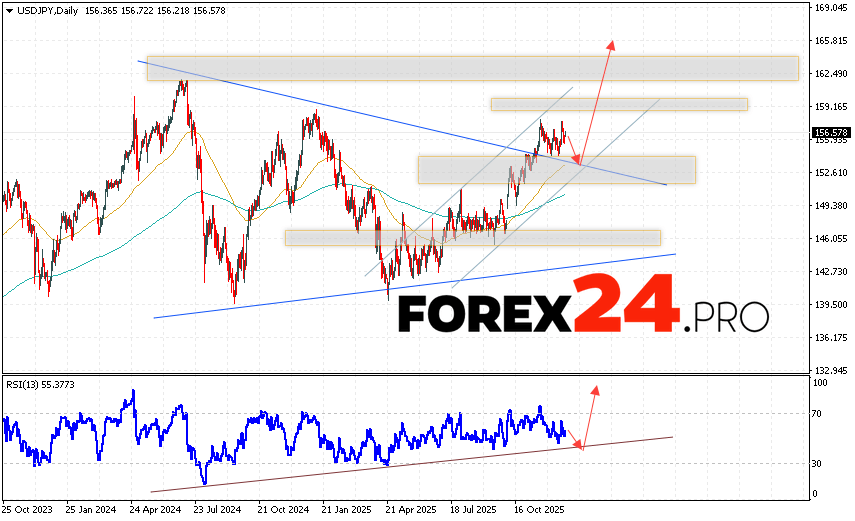Click the upward red forecast arrowhead on price chart

click(611, 44)
